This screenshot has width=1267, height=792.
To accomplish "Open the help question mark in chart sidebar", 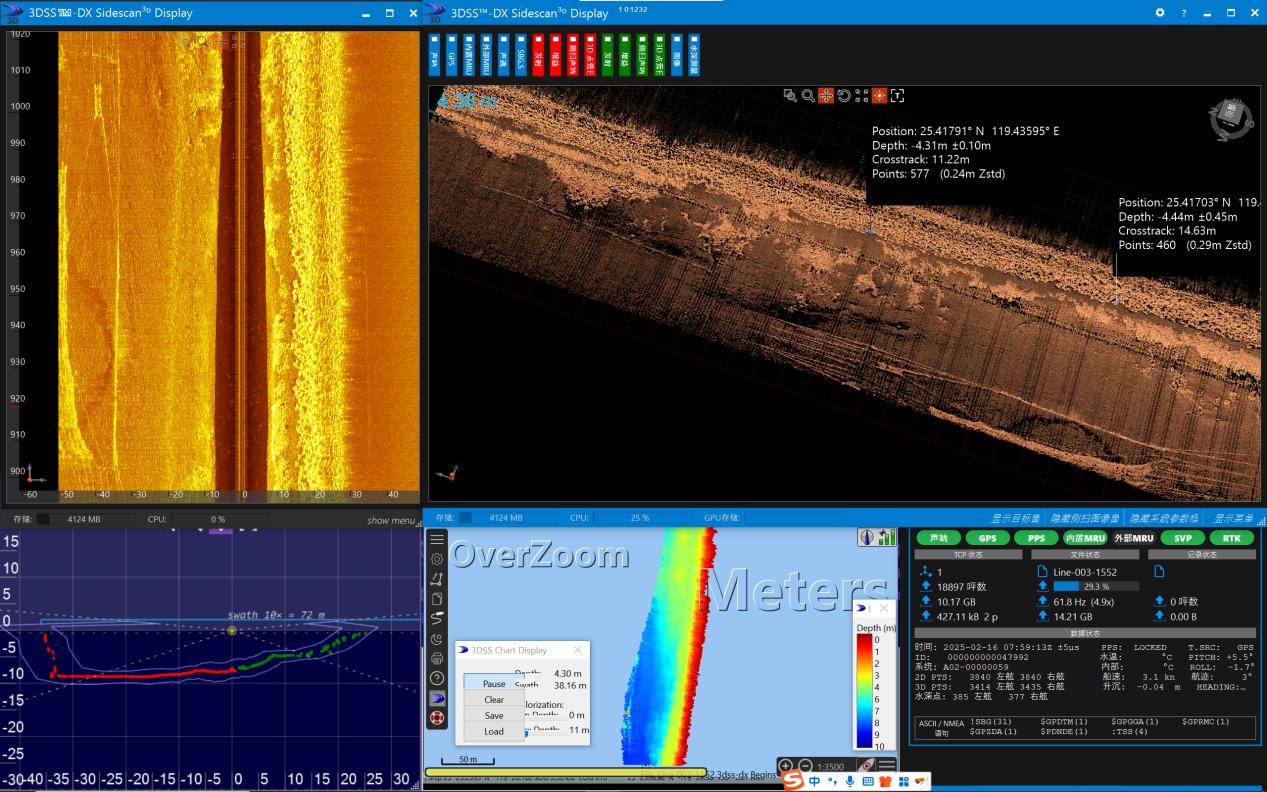I will (x=437, y=678).
